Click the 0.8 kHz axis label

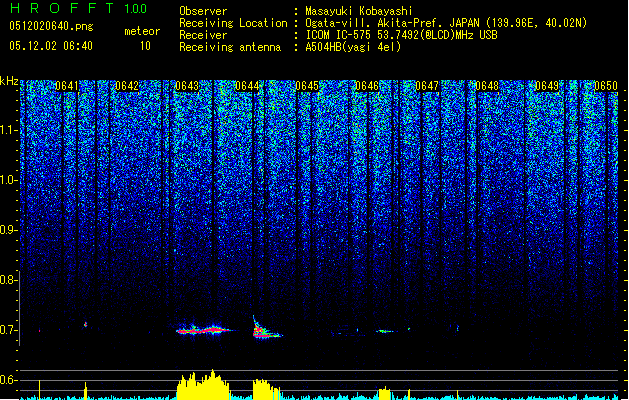click(x=8, y=280)
